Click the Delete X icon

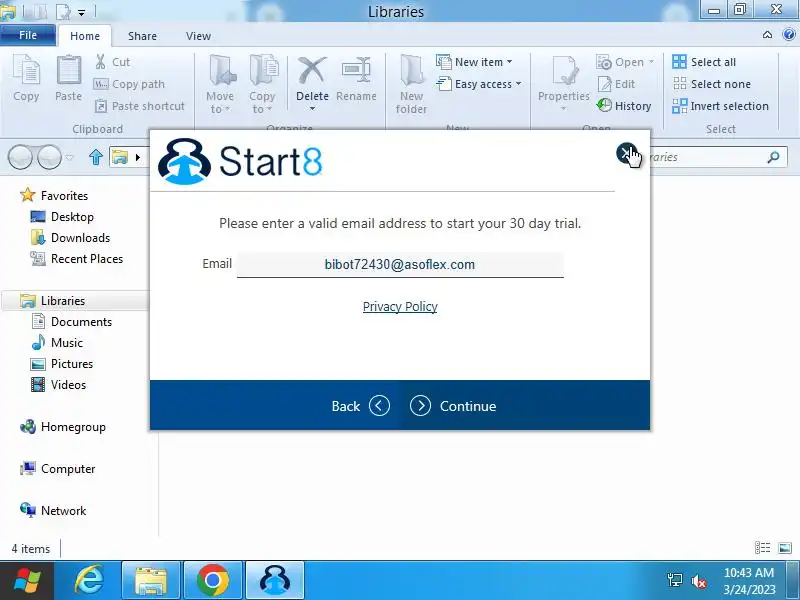[x=312, y=70]
